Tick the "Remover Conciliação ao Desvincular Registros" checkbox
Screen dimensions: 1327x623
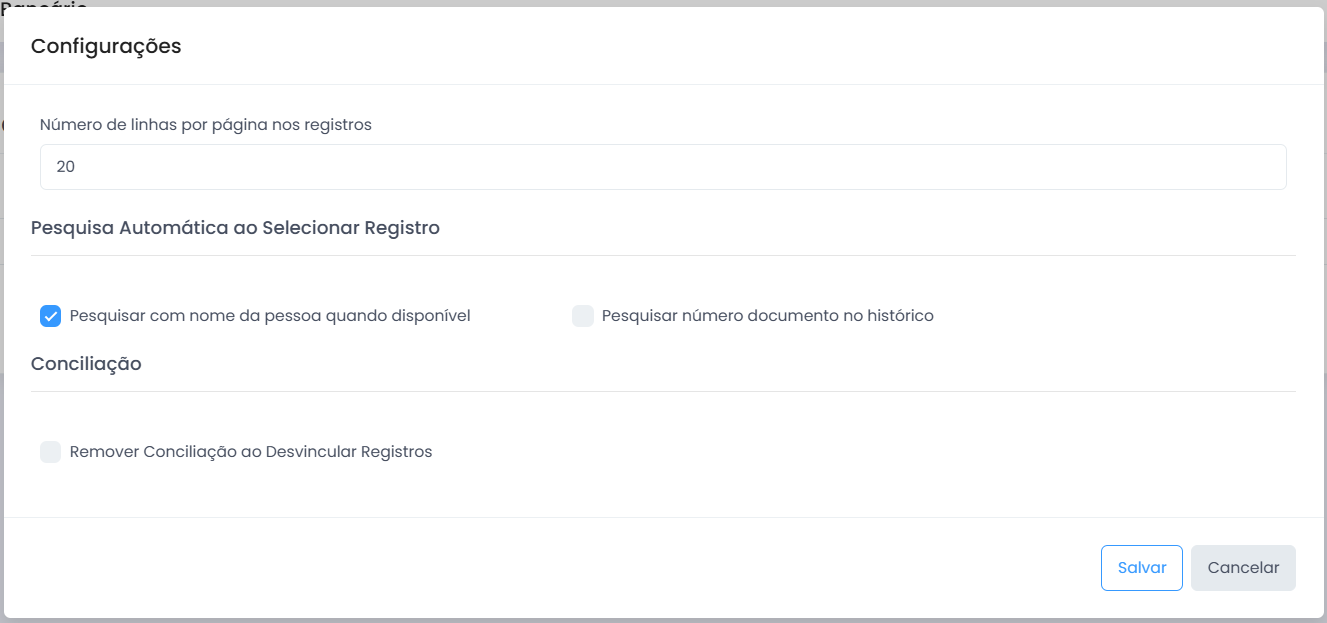point(51,452)
